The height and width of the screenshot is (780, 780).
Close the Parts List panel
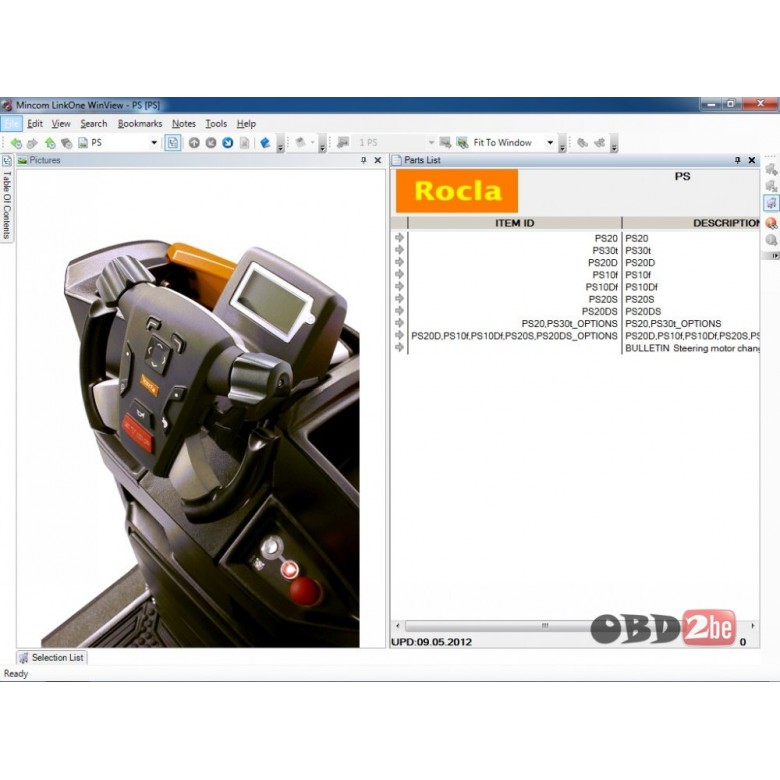pos(752,160)
